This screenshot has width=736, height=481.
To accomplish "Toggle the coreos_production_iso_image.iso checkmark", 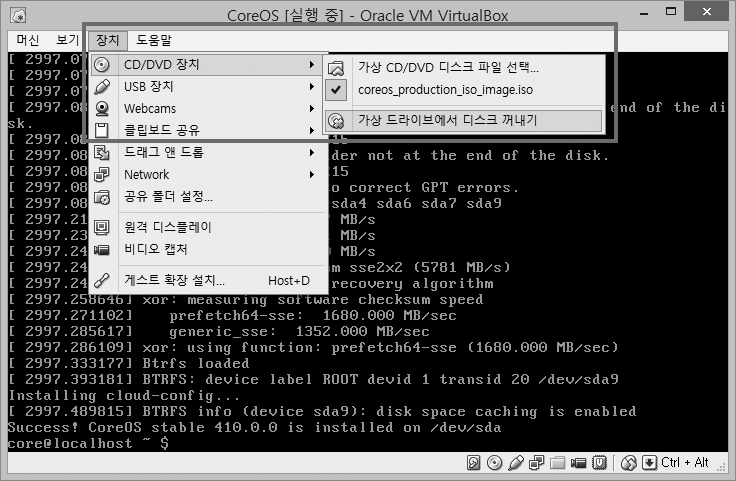I will click(x=336, y=90).
